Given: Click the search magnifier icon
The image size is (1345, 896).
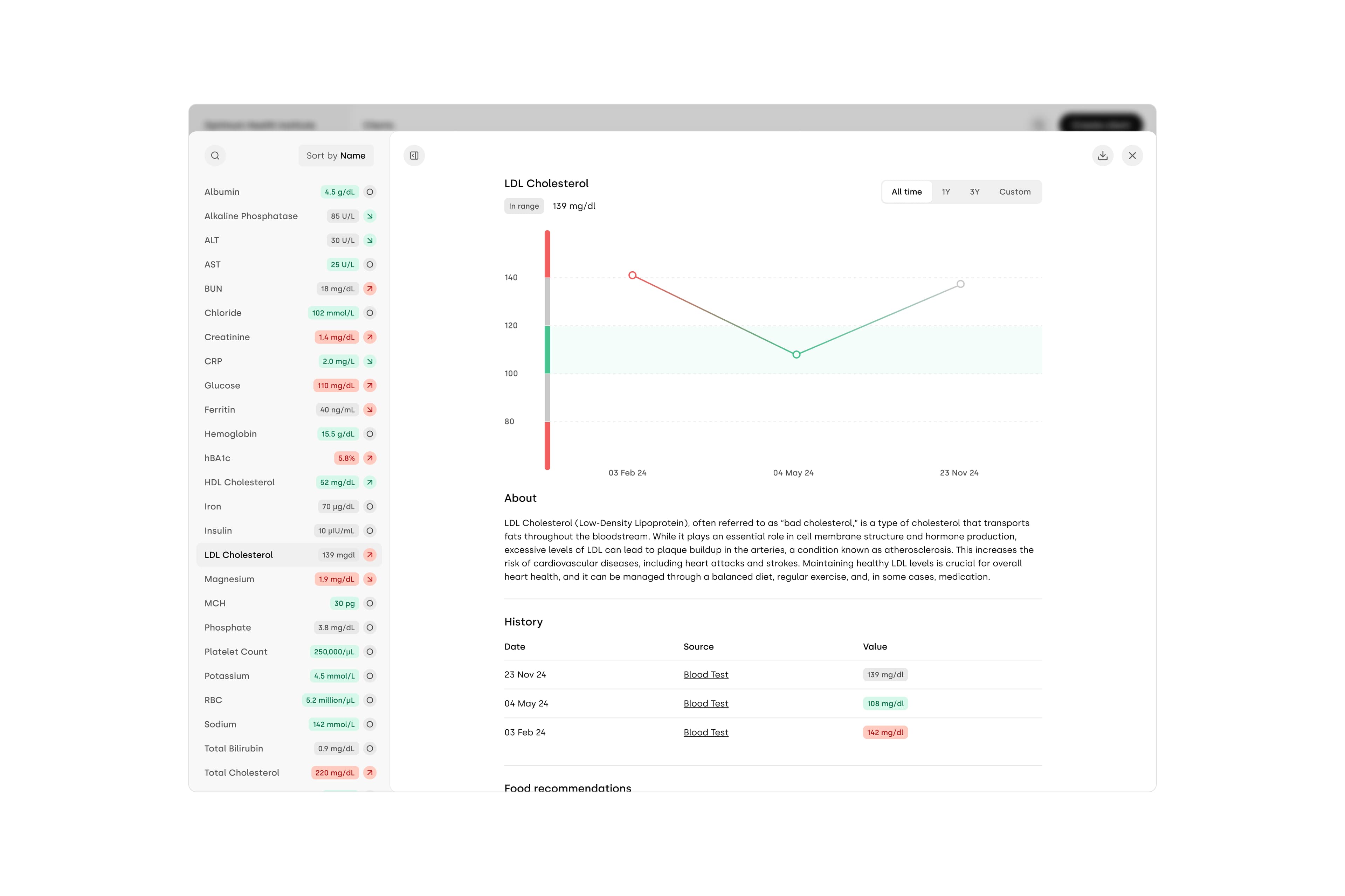Looking at the screenshot, I should [215, 155].
